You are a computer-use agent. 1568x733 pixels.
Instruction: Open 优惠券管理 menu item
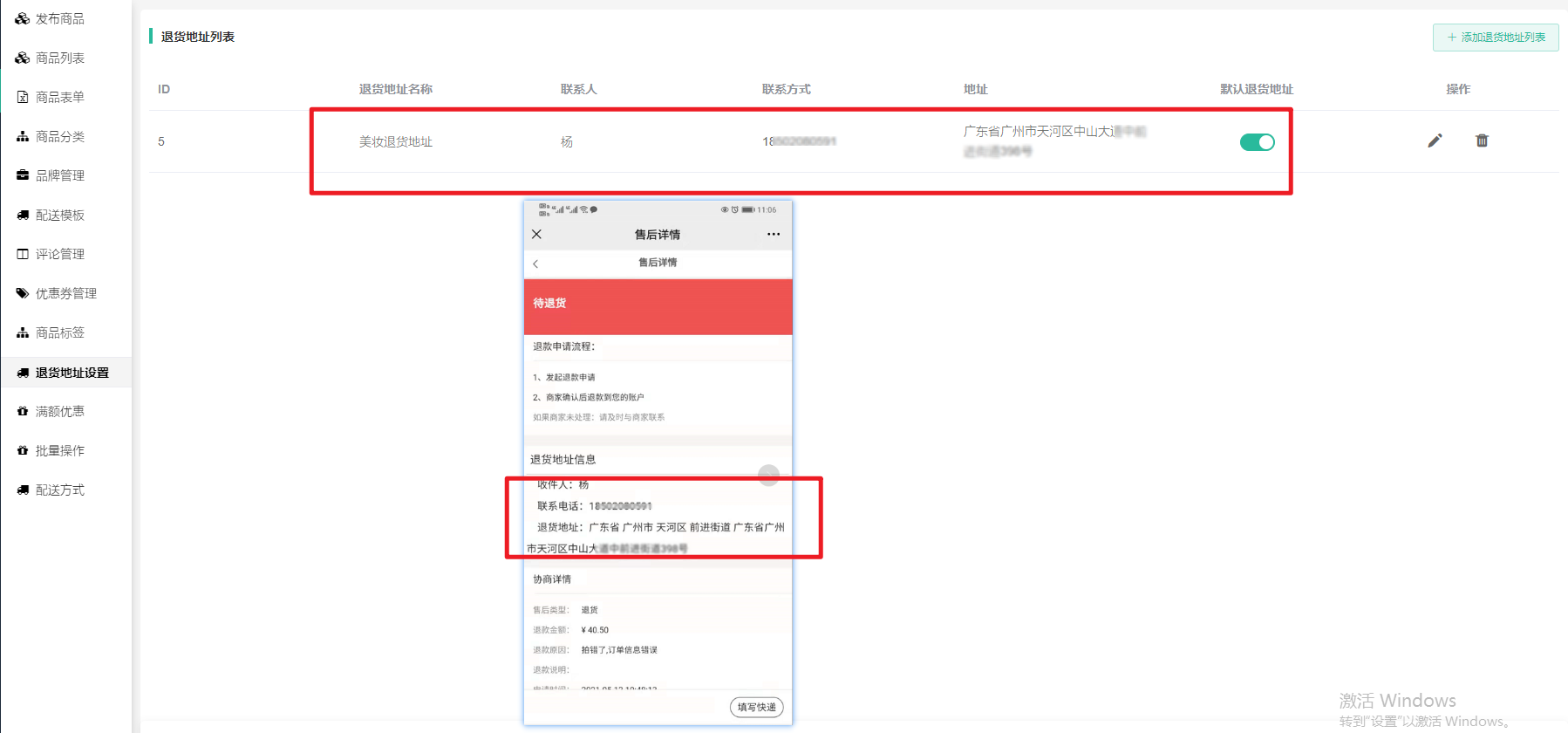66,293
